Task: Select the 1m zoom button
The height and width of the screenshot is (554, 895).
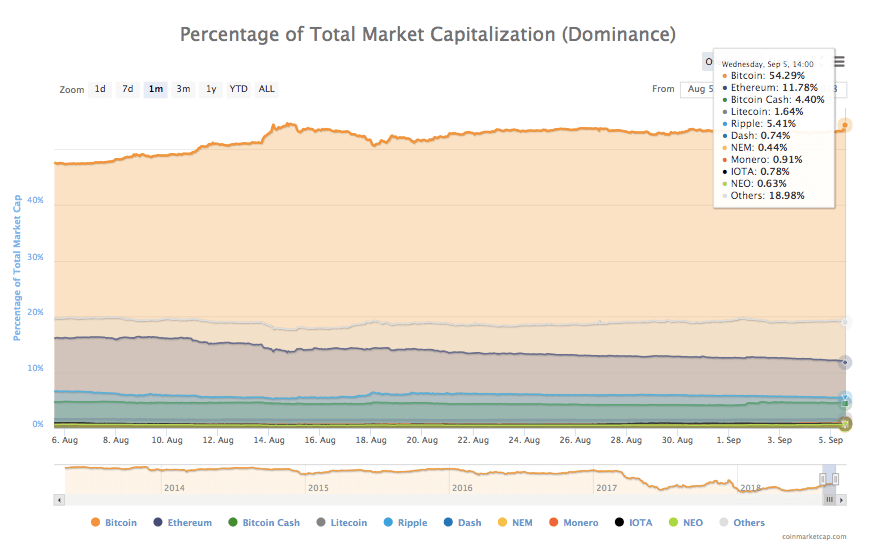Action: [155, 89]
